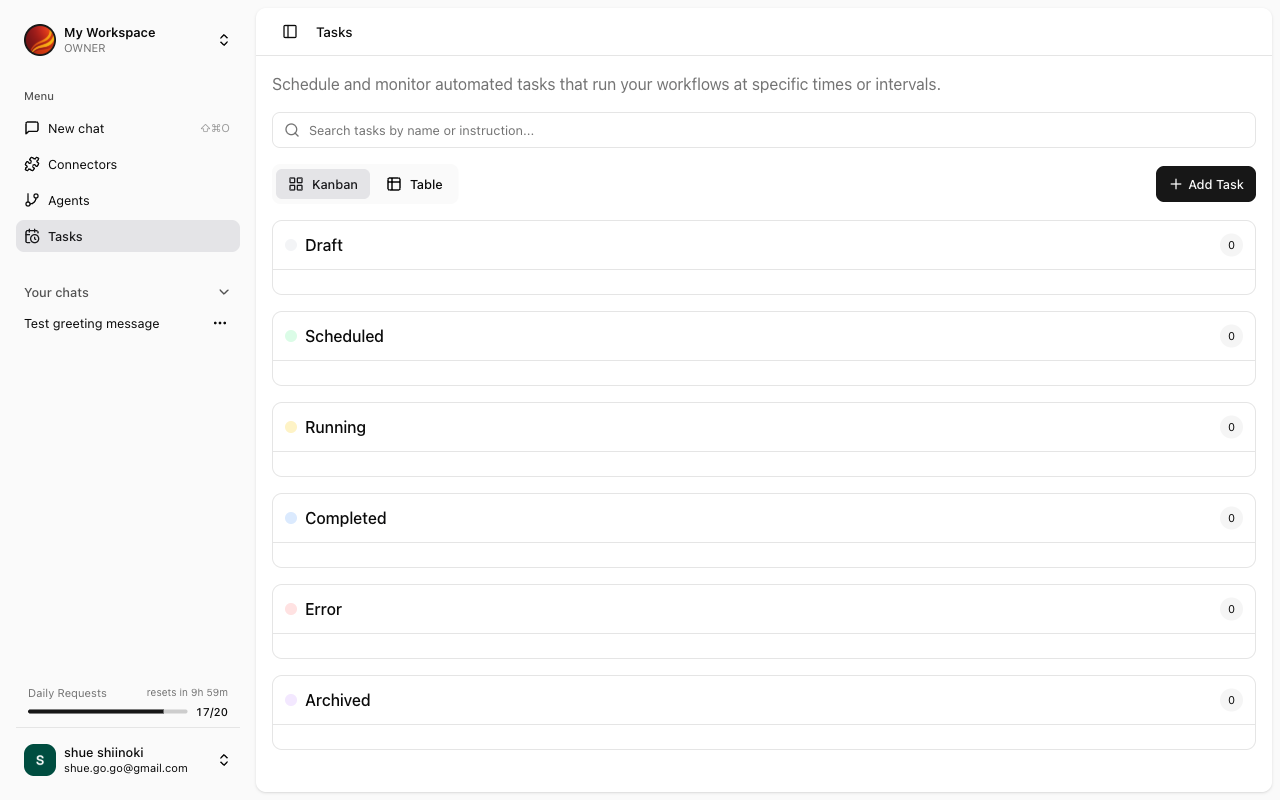Click the shue shiinoki profile avatar

(x=39, y=760)
